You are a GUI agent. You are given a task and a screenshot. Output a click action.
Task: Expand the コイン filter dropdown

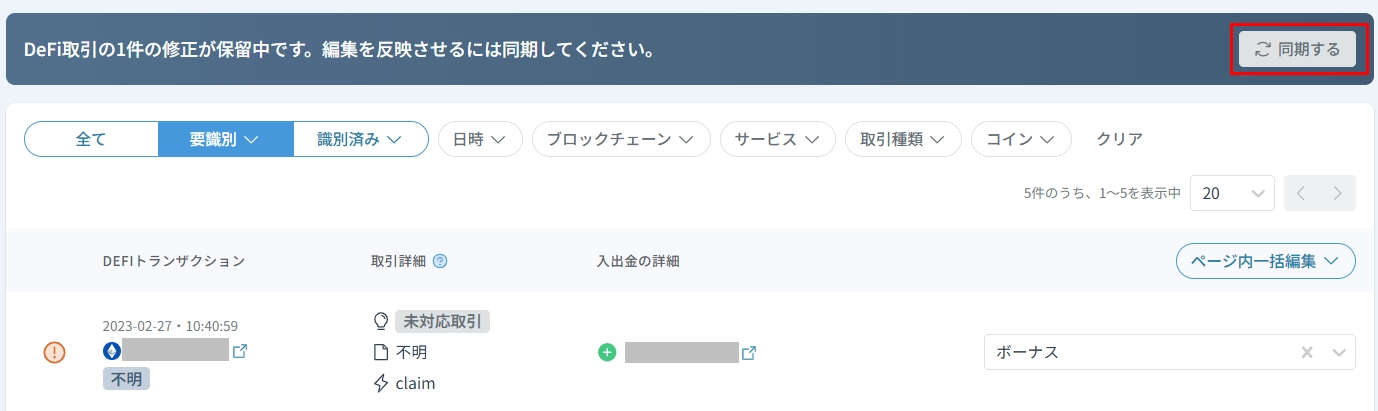click(x=1021, y=140)
